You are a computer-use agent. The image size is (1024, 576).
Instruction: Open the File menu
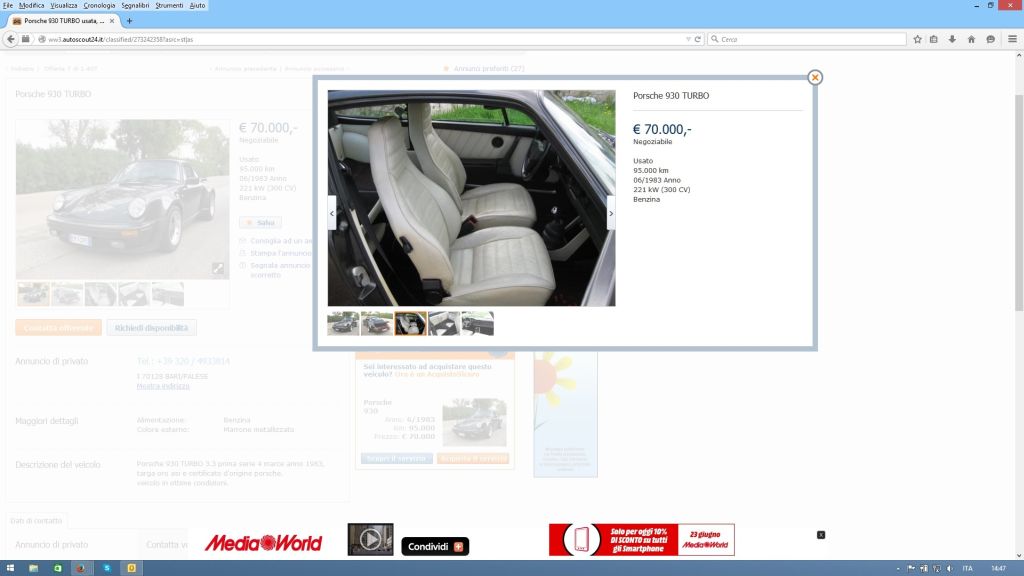(8, 5)
